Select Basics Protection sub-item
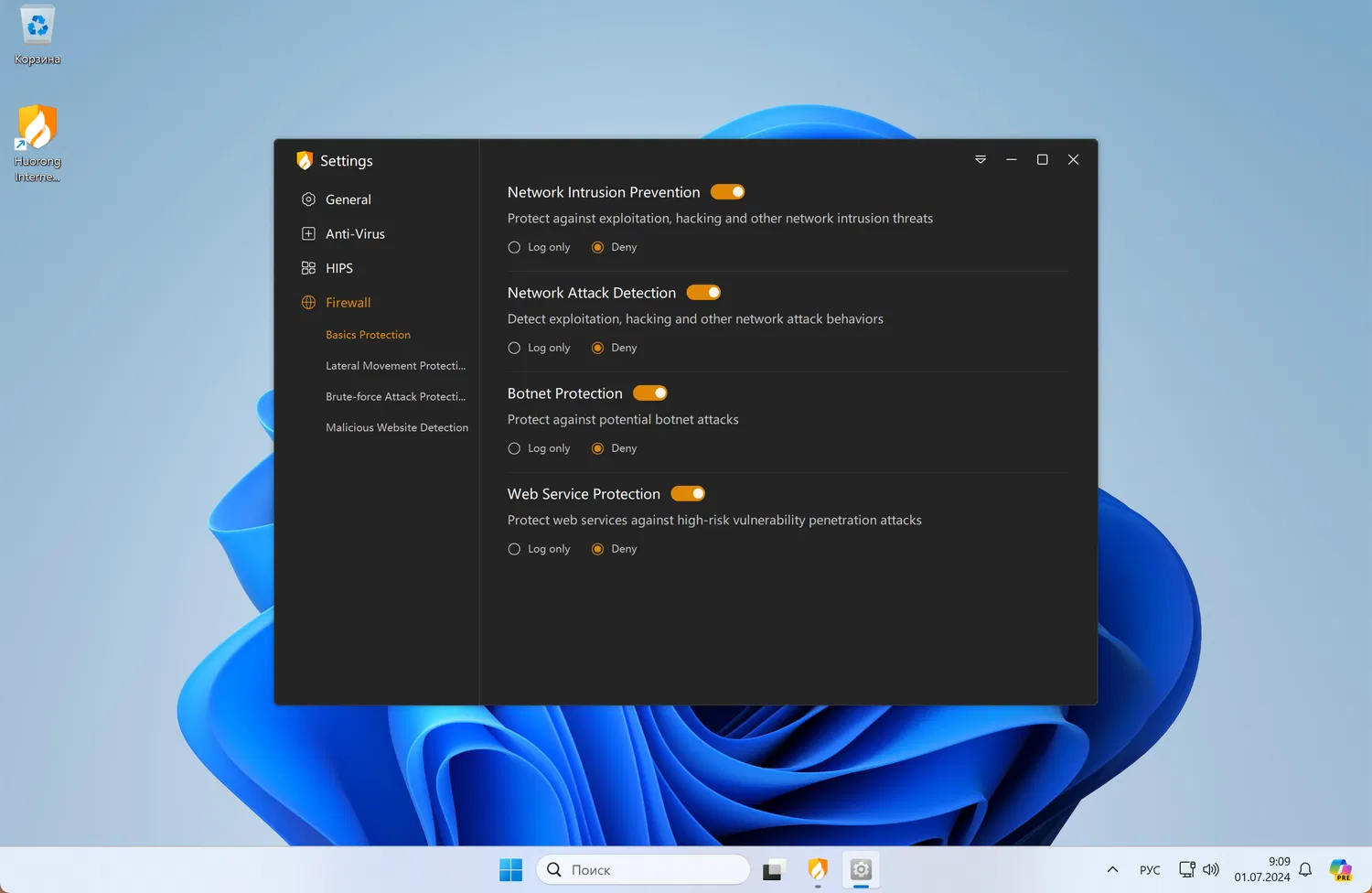 coord(369,335)
